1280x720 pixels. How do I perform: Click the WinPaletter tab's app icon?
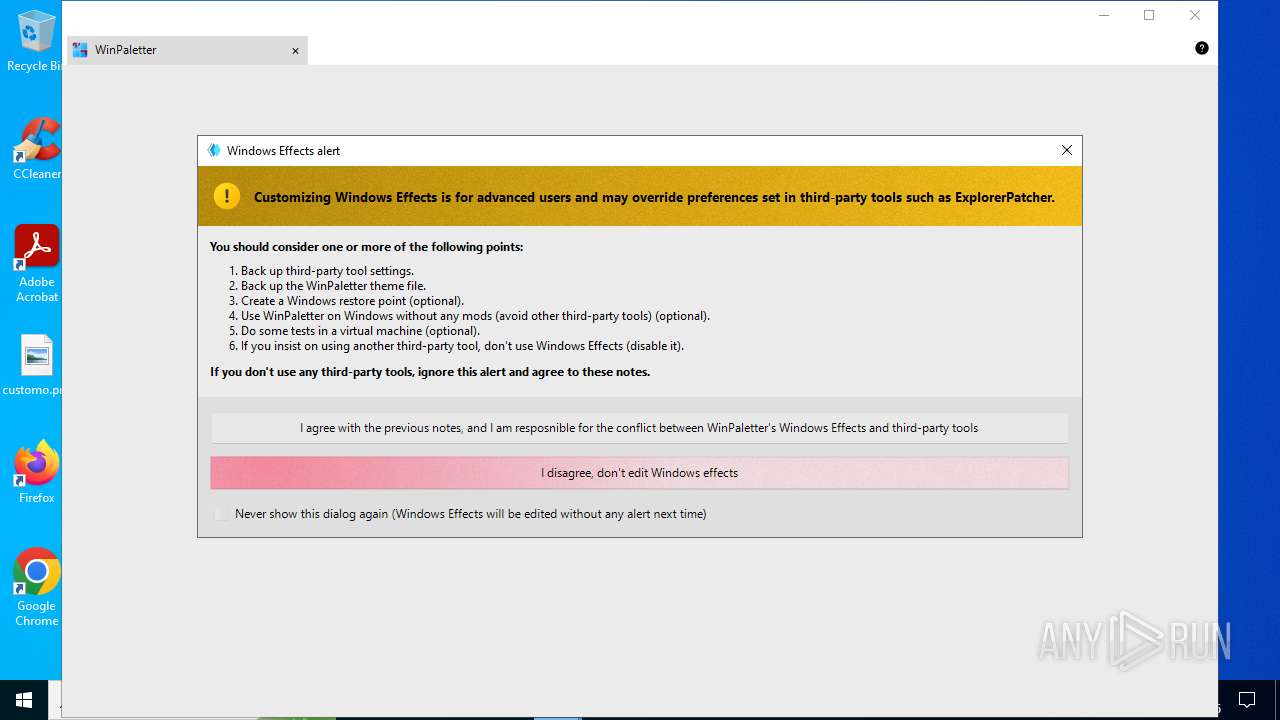80,50
